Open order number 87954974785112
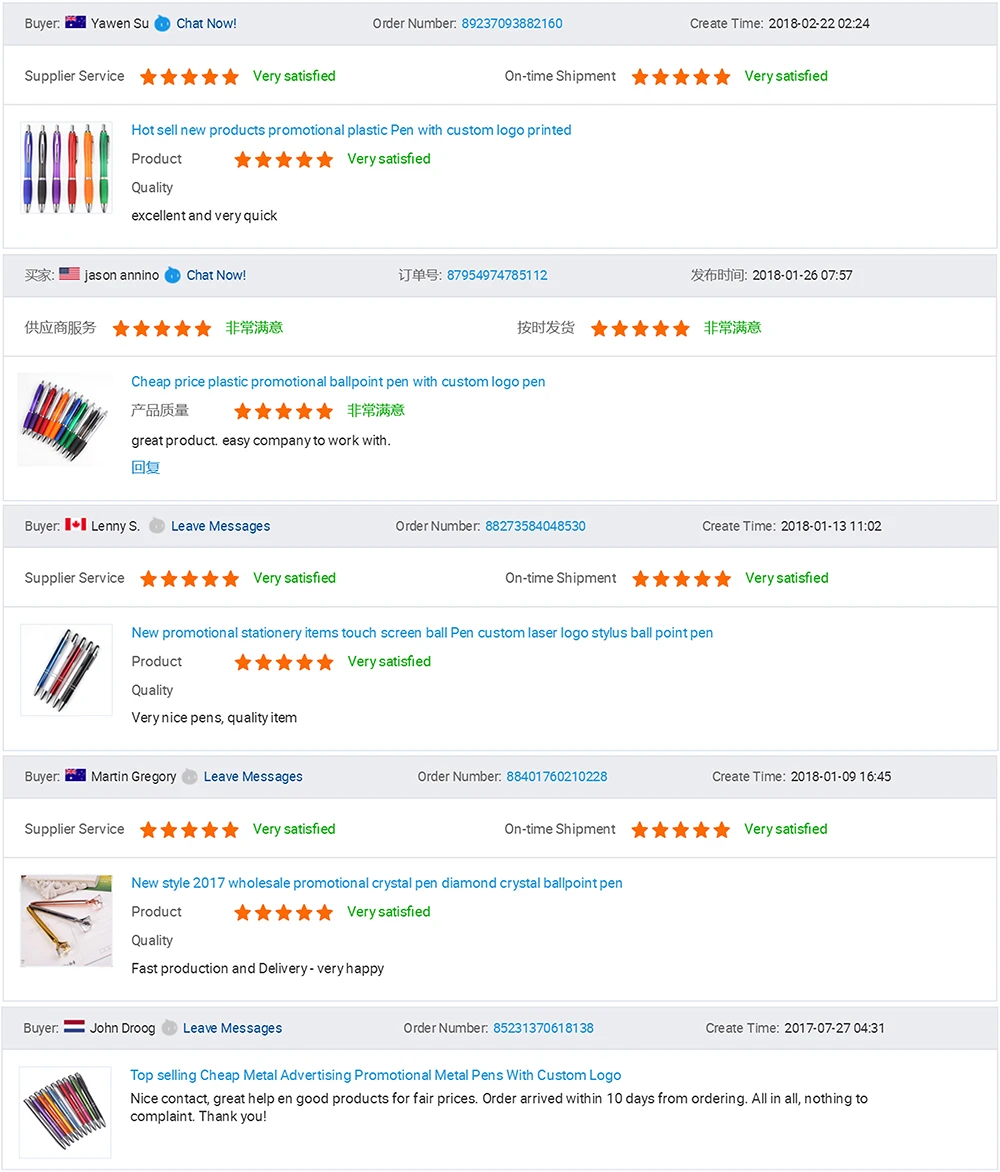This screenshot has width=1000, height=1172. 497,274
